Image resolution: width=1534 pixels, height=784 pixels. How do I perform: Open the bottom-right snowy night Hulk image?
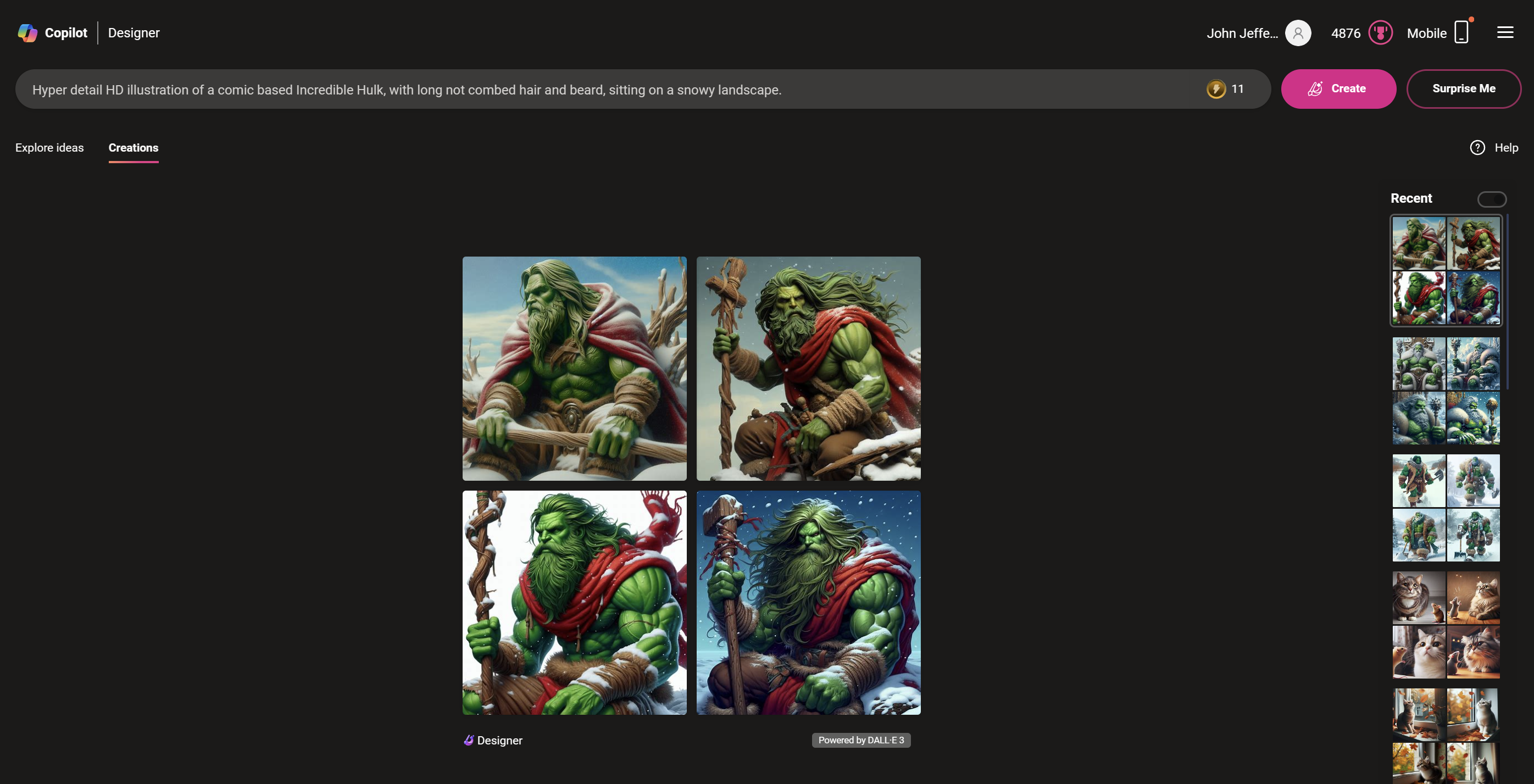(x=808, y=603)
